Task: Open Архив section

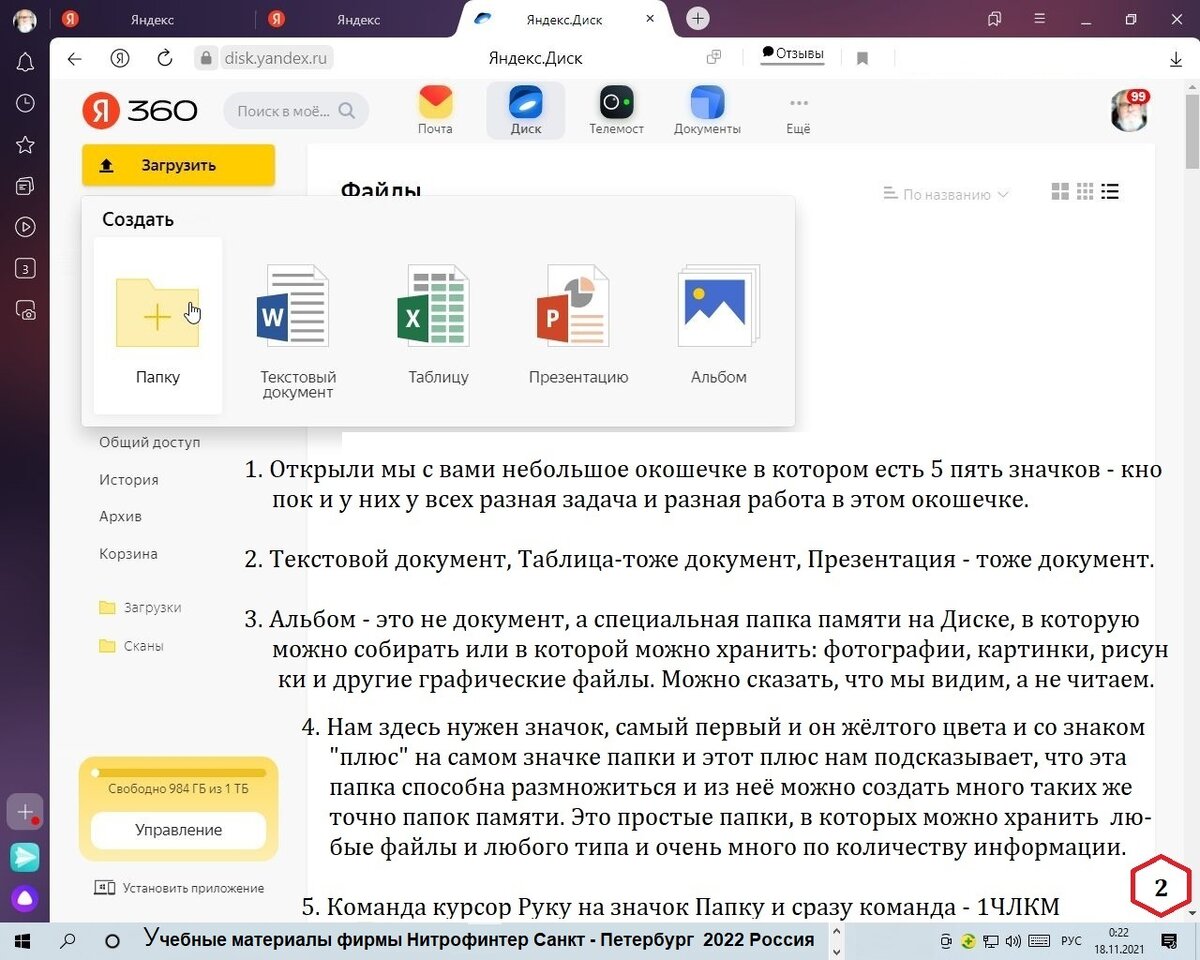Action: pyautogui.click(x=120, y=516)
